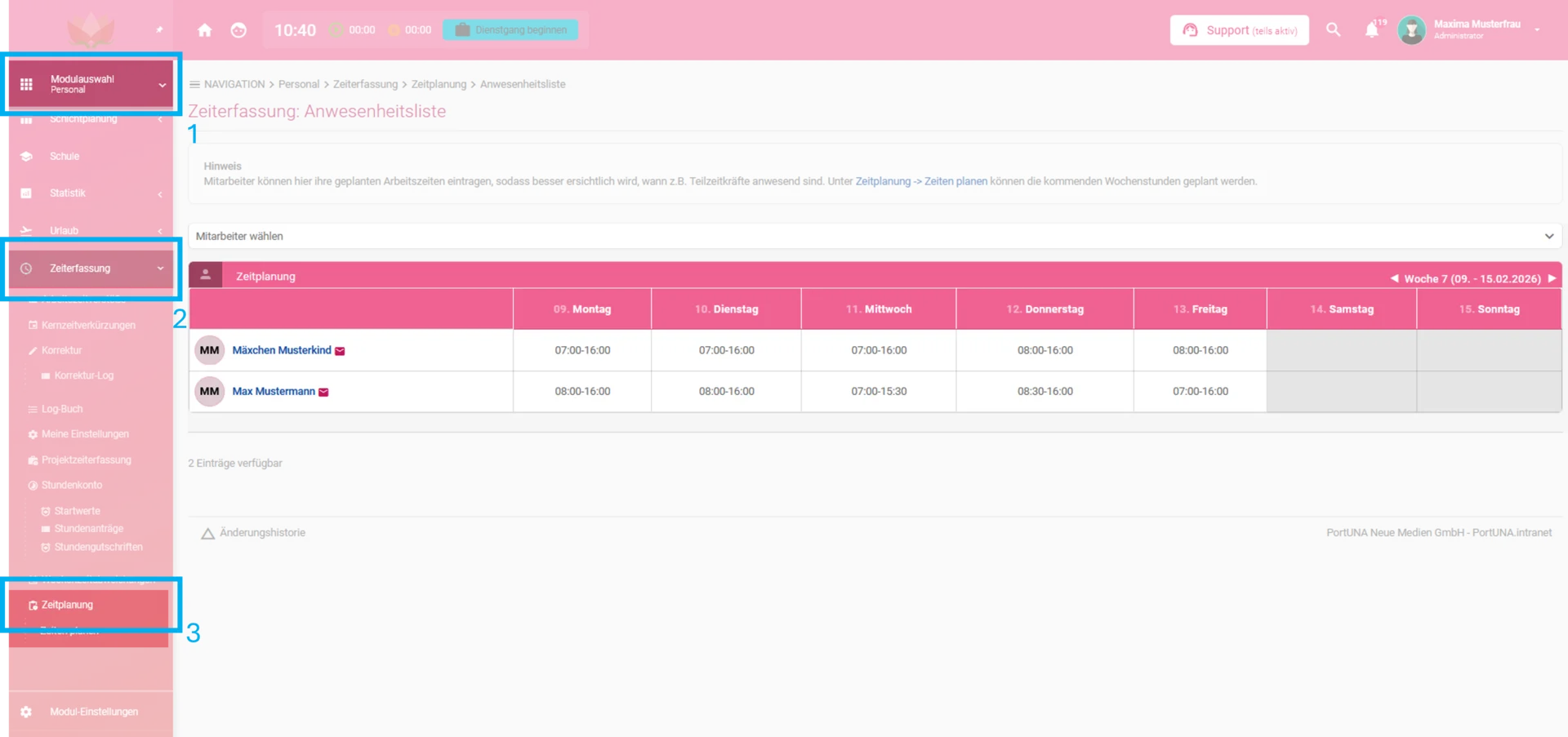Image resolution: width=1568 pixels, height=737 pixels.
Task: Open Modul-Einstellungen at sidebar bottom
Action: 94,712
